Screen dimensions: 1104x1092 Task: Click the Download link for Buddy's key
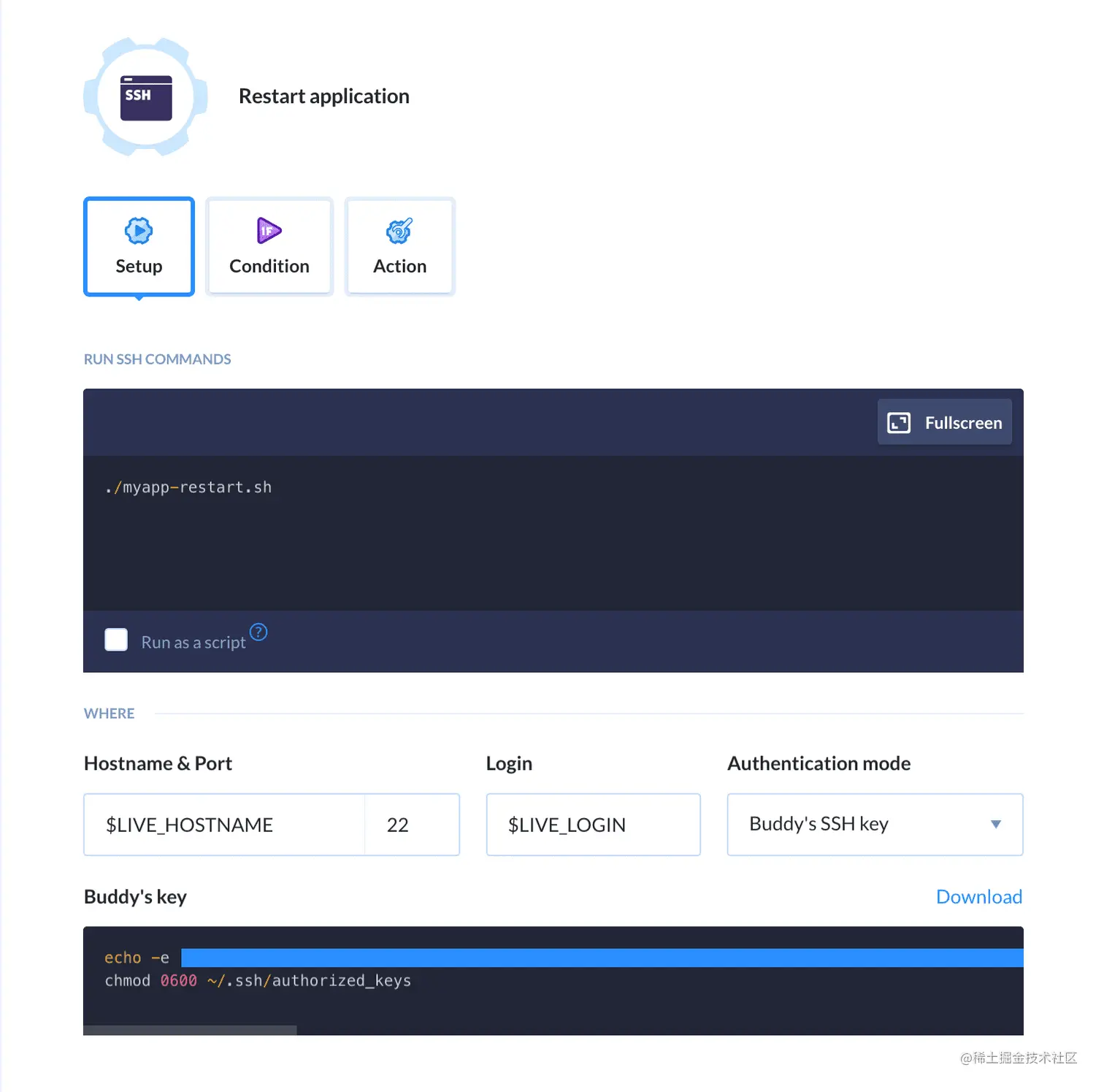point(979,896)
